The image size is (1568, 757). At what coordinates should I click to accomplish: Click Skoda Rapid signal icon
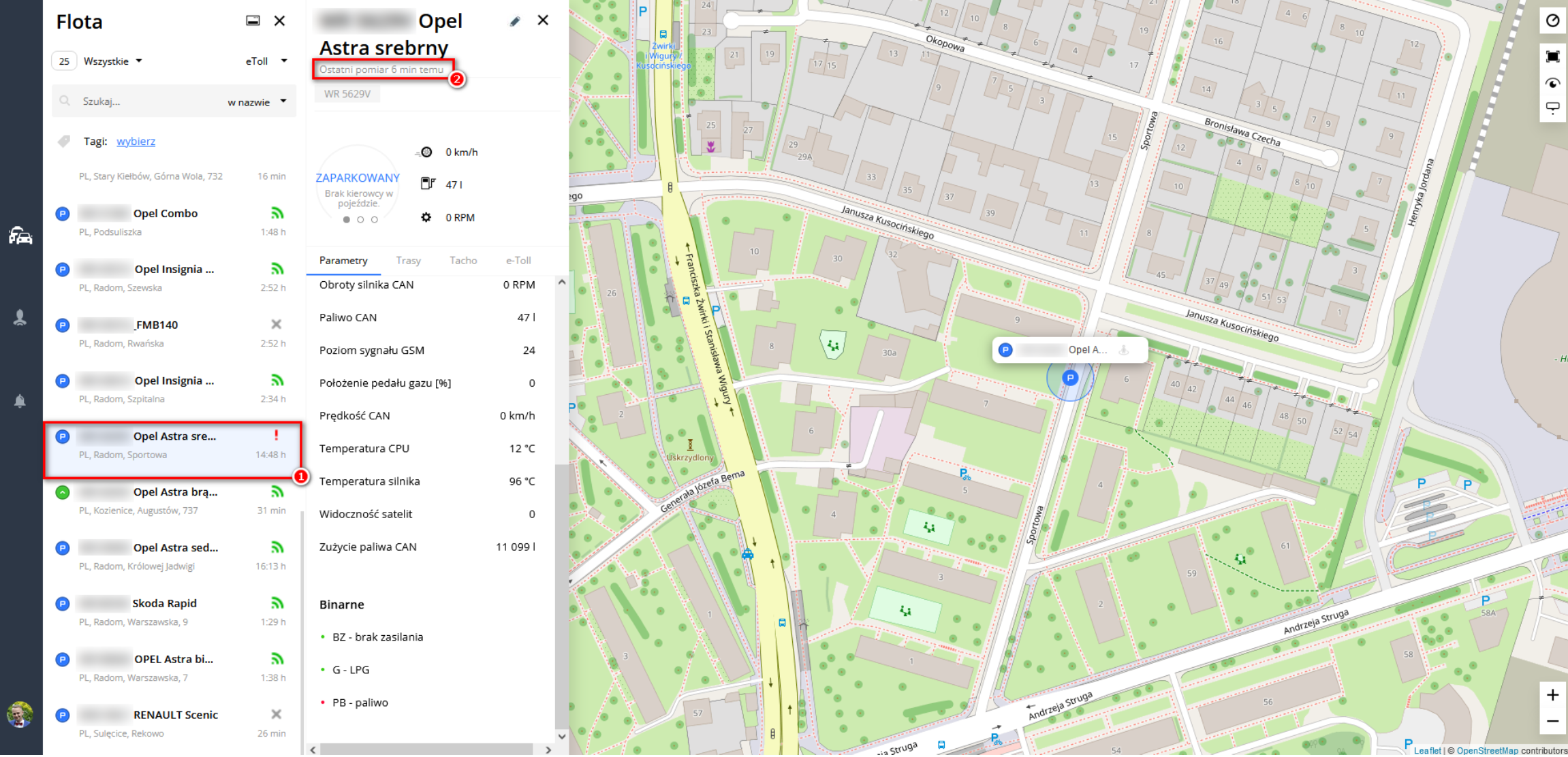[277, 603]
